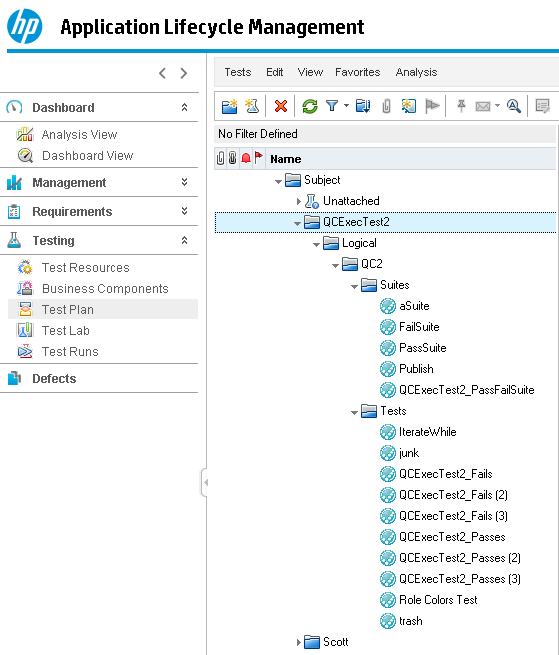
Task: Click the Flag for Follow Up toolbar icon
Action: (432, 106)
